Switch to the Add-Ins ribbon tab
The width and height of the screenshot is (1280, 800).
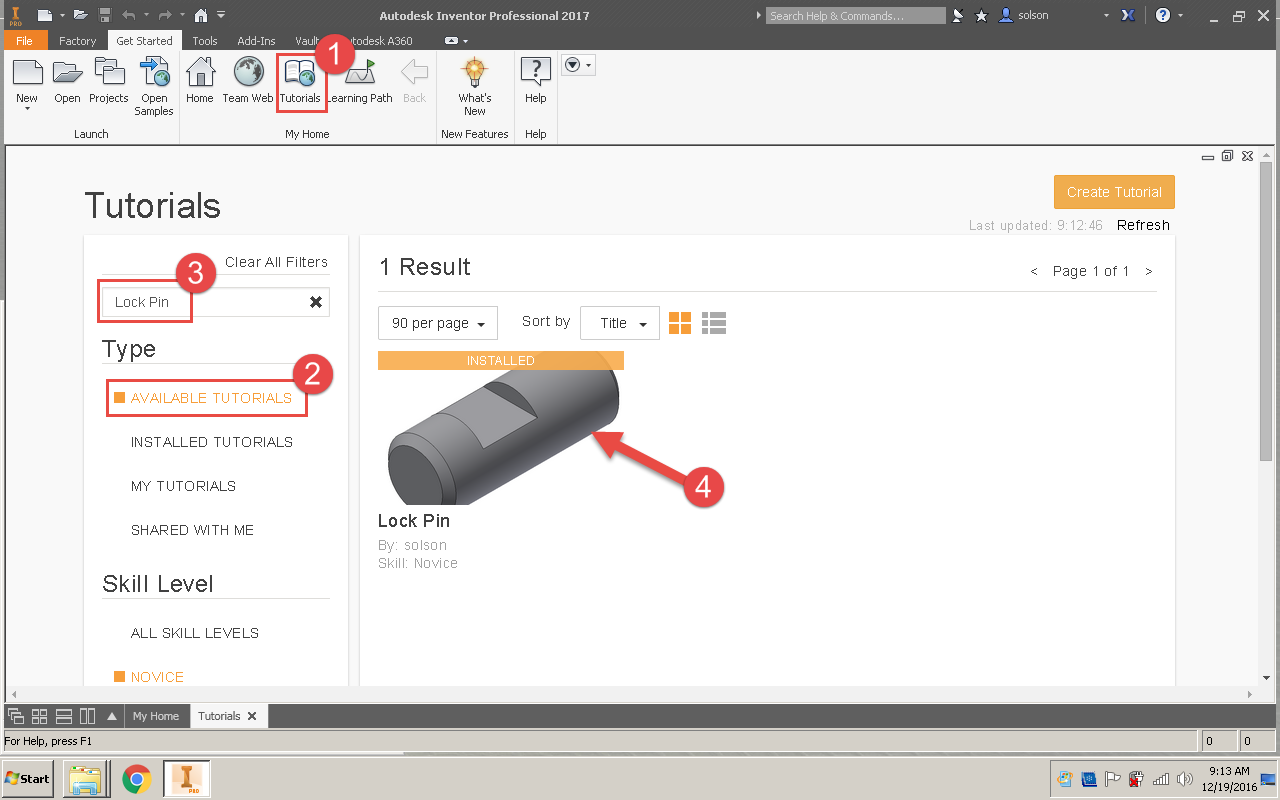tap(256, 41)
